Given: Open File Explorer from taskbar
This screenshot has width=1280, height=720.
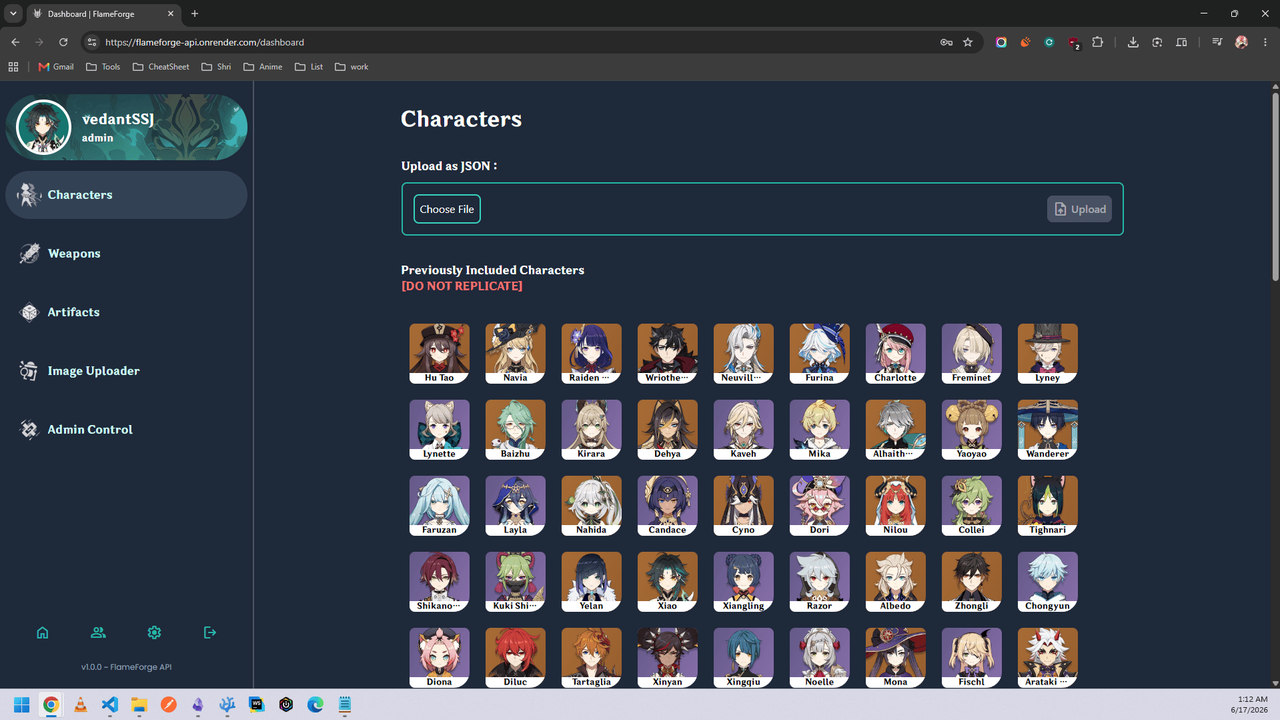Looking at the screenshot, I should click(x=139, y=705).
